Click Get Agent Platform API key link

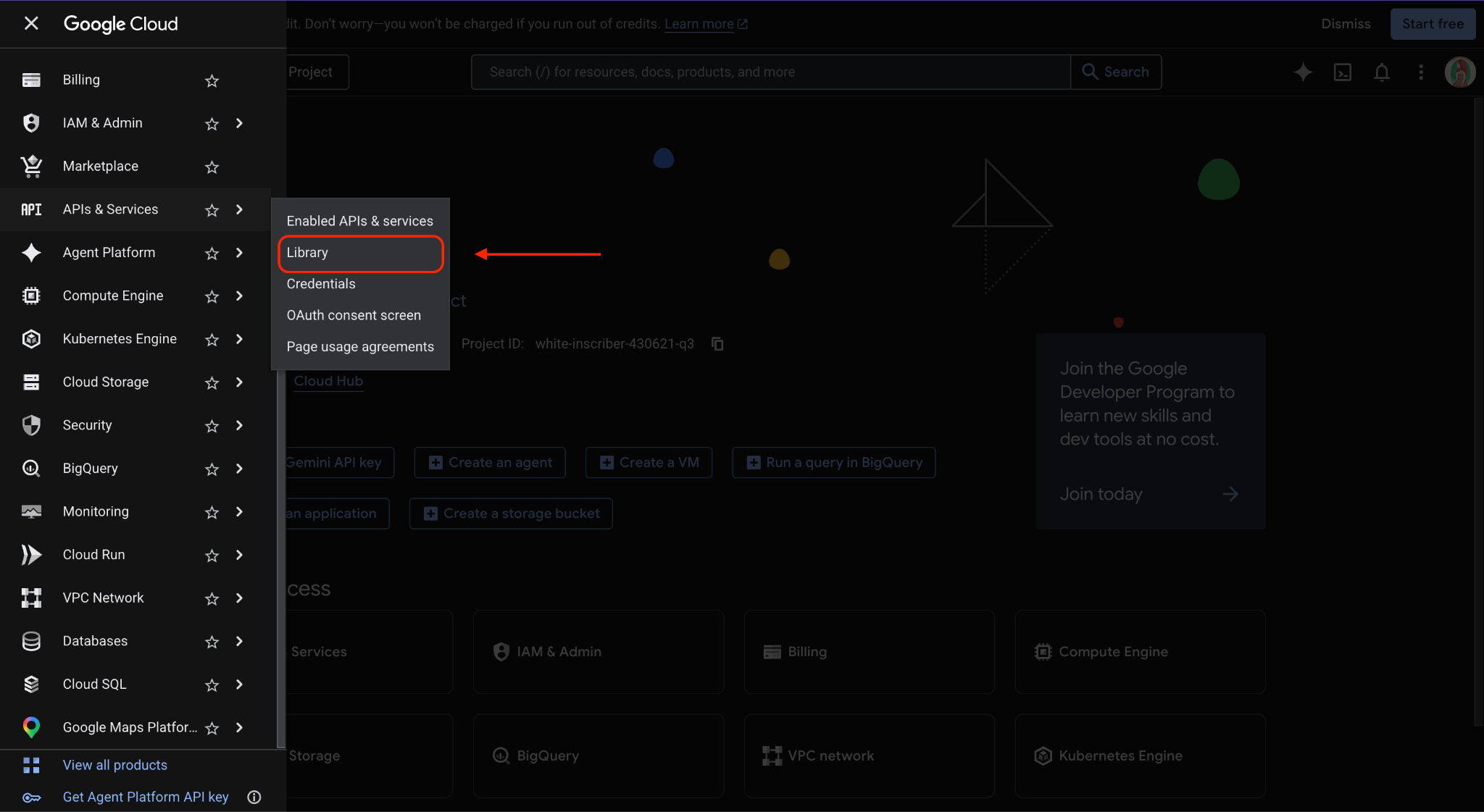pos(146,797)
